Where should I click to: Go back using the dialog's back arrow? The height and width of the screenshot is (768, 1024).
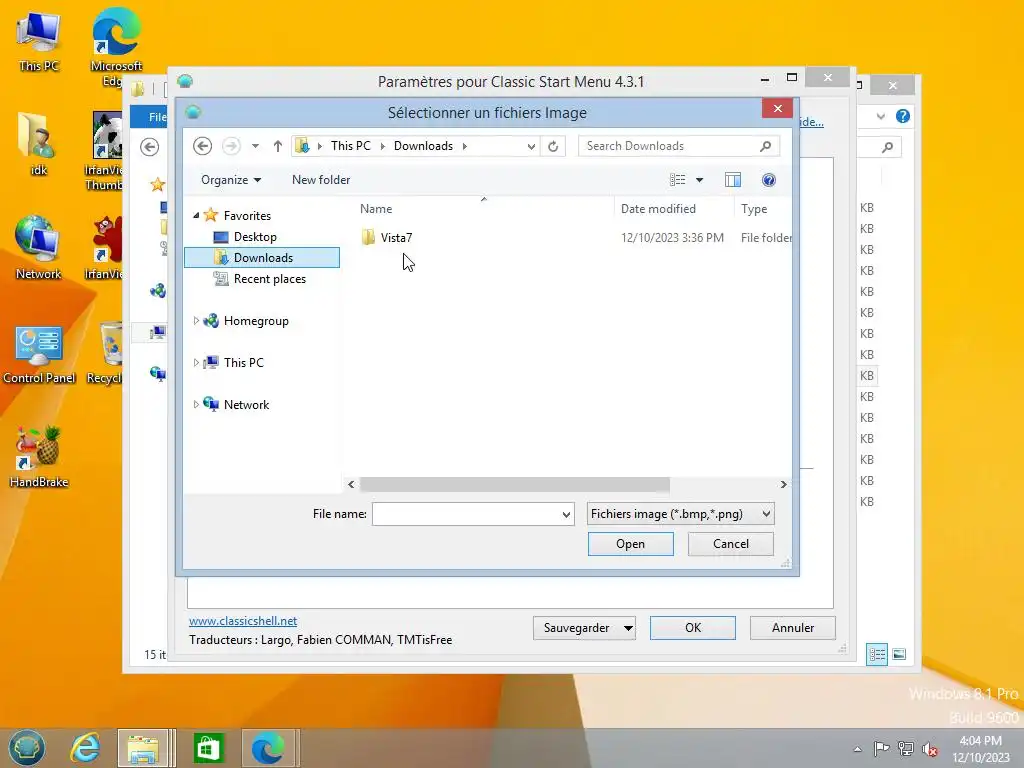click(202, 146)
